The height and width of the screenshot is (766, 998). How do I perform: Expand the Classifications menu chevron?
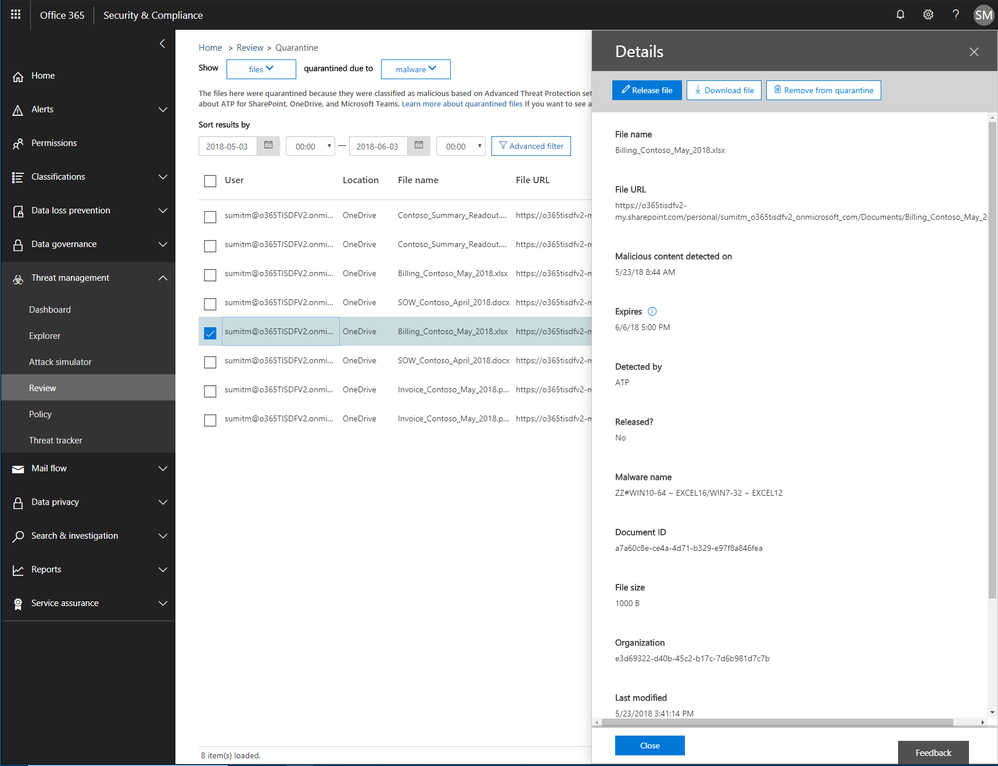[x=163, y=177]
